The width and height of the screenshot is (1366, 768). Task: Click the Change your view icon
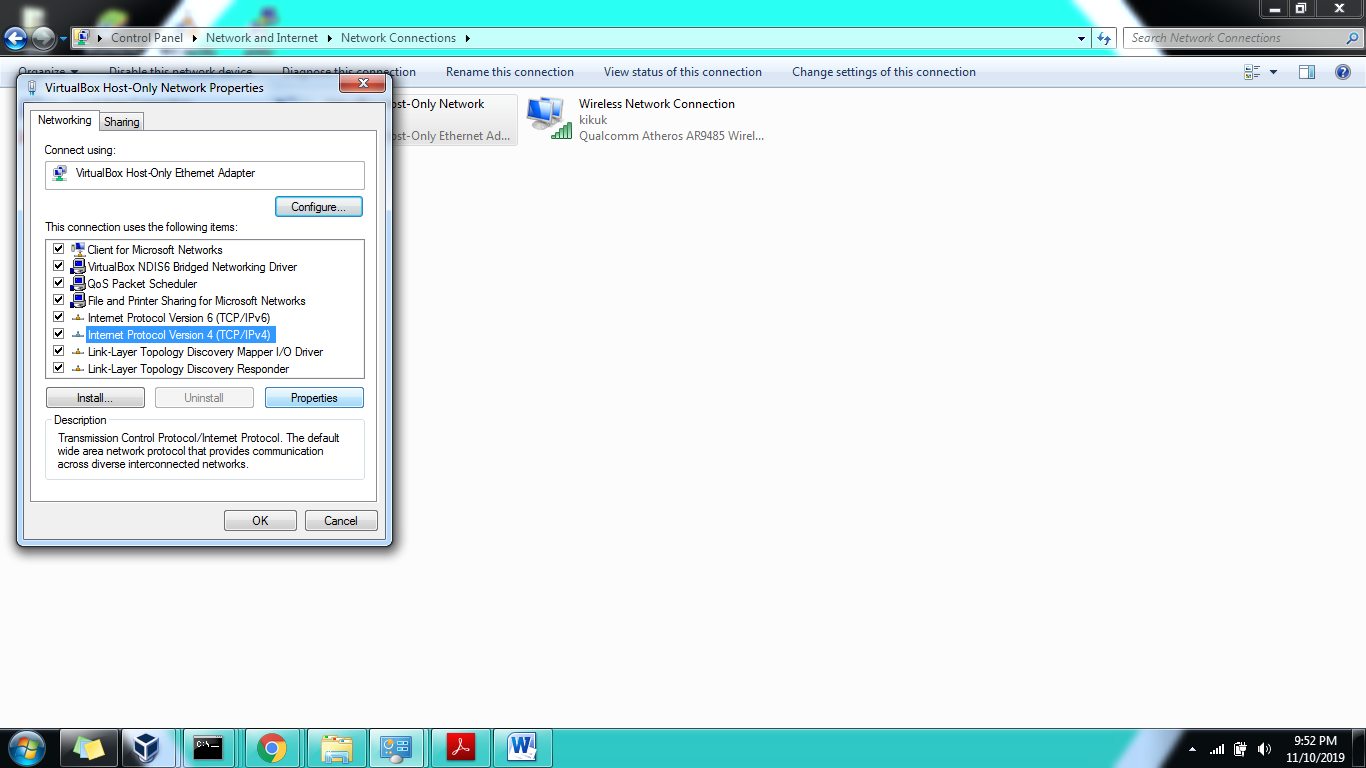click(1252, 72)
